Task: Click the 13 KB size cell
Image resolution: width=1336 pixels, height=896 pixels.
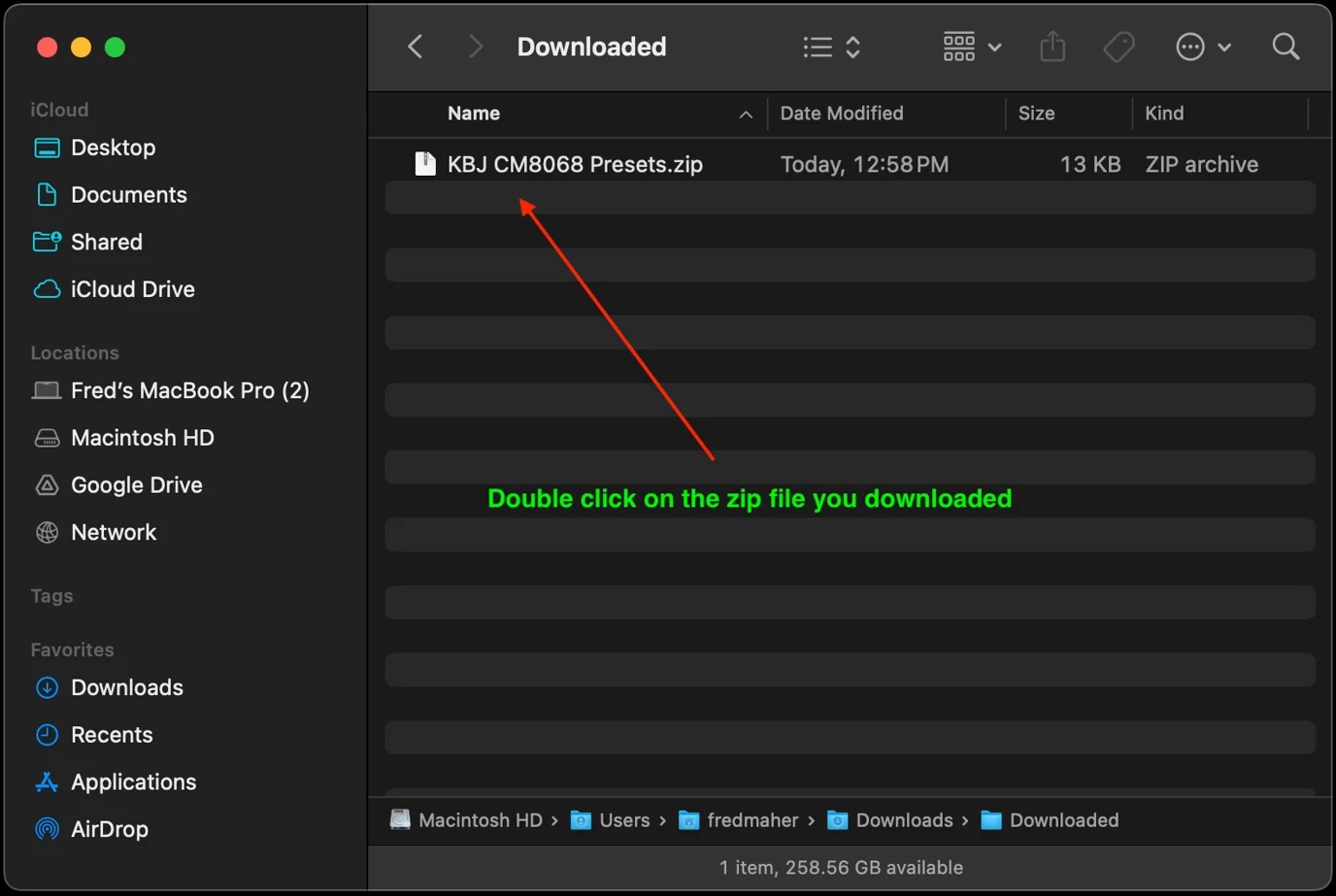Action: [1090, 165]
